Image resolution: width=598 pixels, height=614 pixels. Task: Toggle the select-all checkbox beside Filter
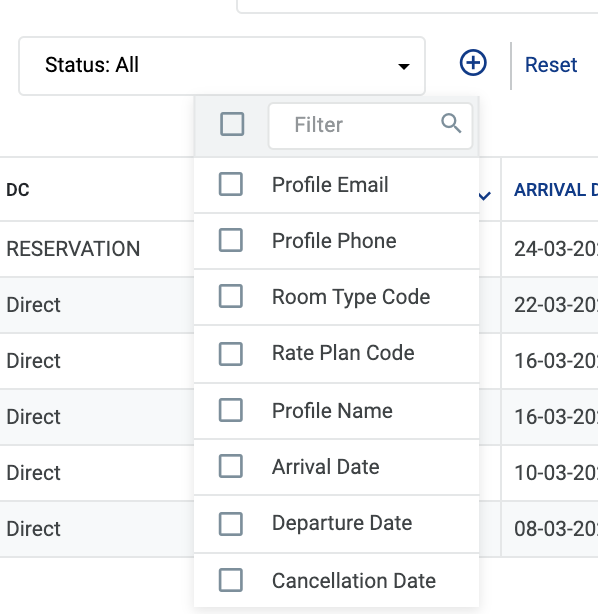(x=232, y=124)
